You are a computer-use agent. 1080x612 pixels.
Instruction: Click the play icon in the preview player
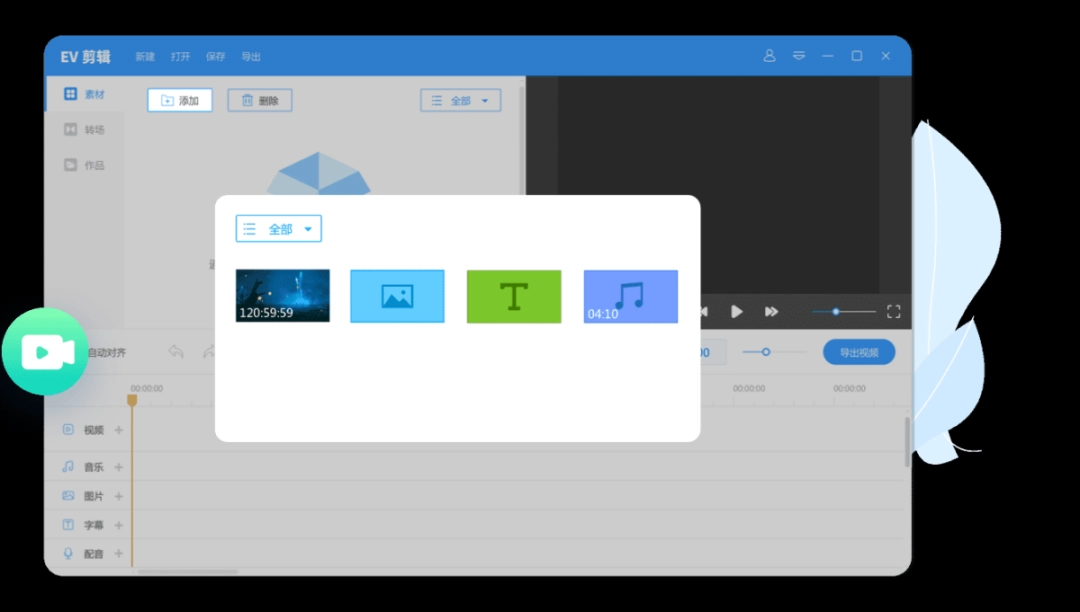[x=737, y=311]
